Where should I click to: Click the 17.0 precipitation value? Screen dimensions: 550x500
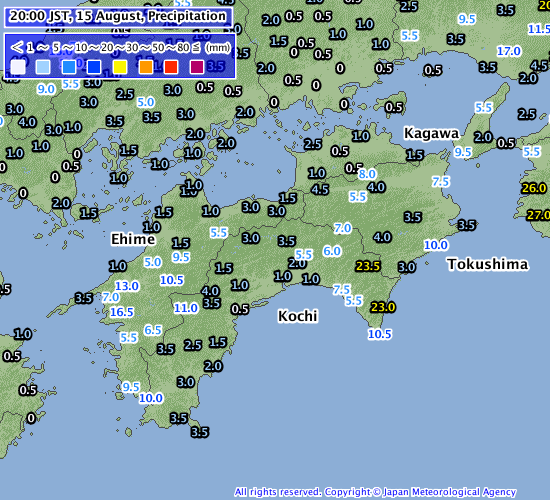tap(509, 52)
